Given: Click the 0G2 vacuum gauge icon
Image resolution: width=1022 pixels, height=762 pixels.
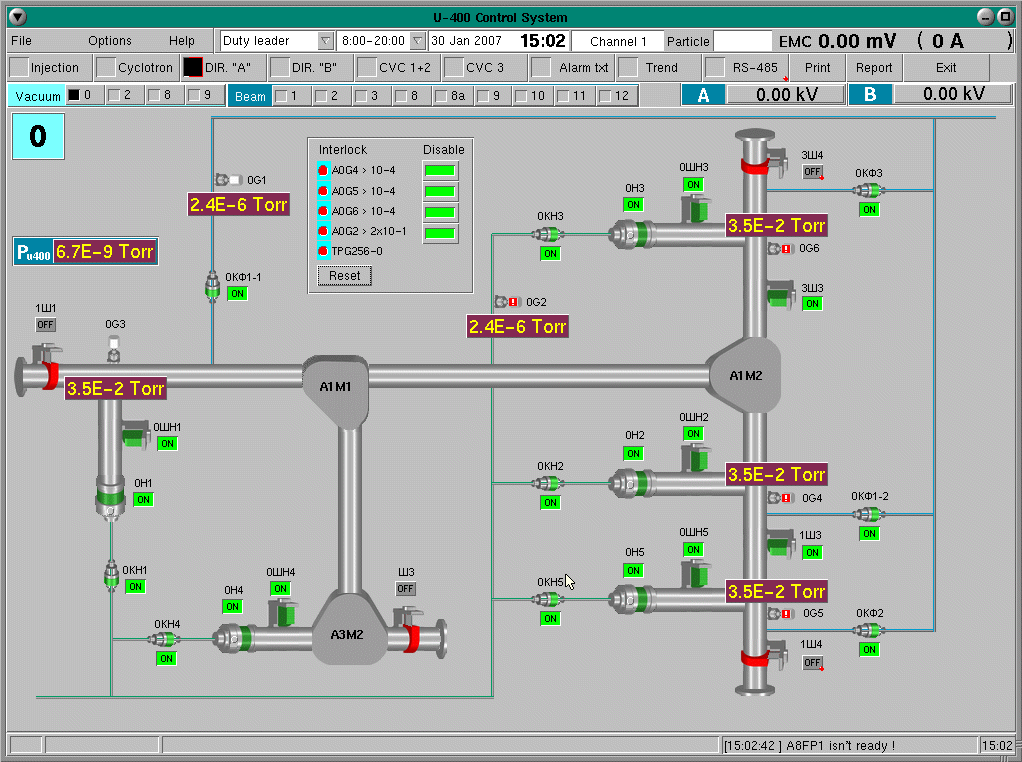Looking at the screenshot, I should (507, 302).
